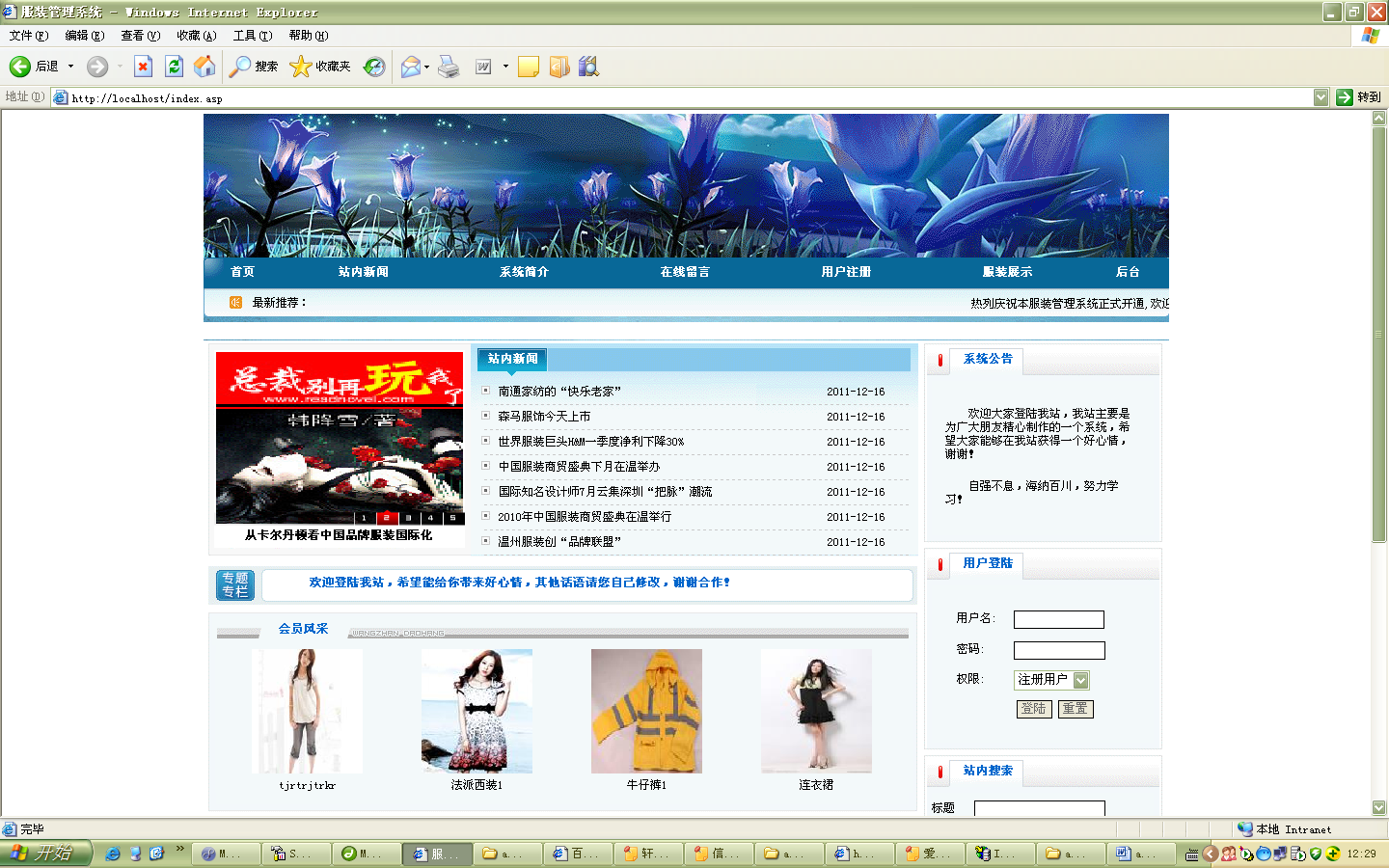Screen dimensions: 1389x868
Task: Open news link 森马服饰今天上市
Action: tap(544, 417)
